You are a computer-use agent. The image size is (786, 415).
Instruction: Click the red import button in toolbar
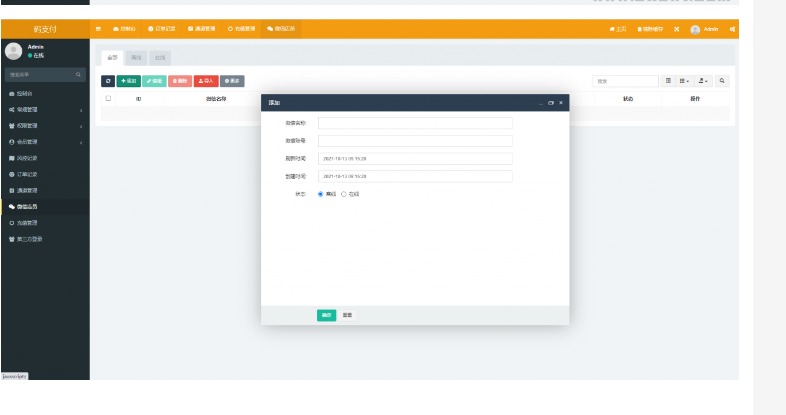click(206, 81)
